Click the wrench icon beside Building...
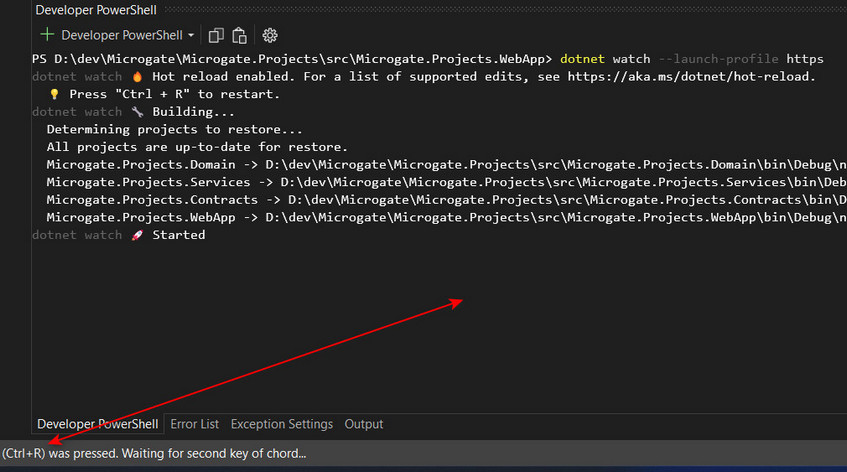 pos(138,112)
